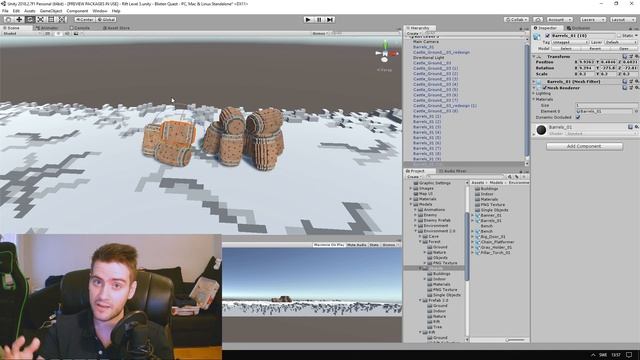Select the Rotate tool in the toolbar

coord(30,19)
